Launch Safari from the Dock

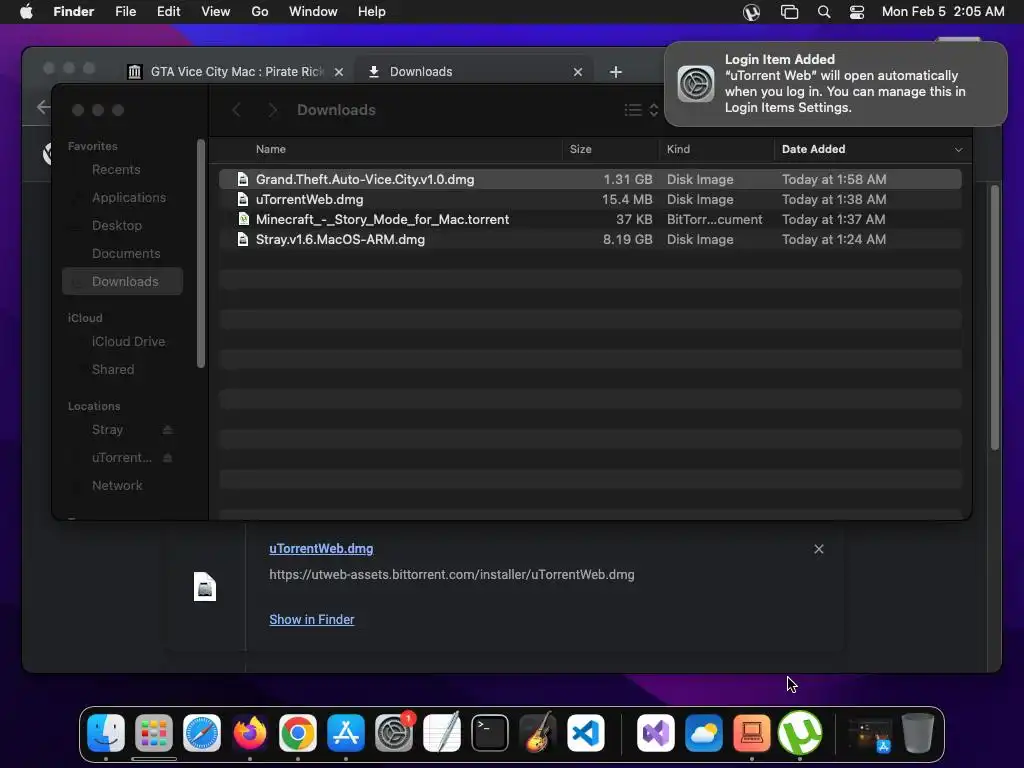tap(202, 733)
